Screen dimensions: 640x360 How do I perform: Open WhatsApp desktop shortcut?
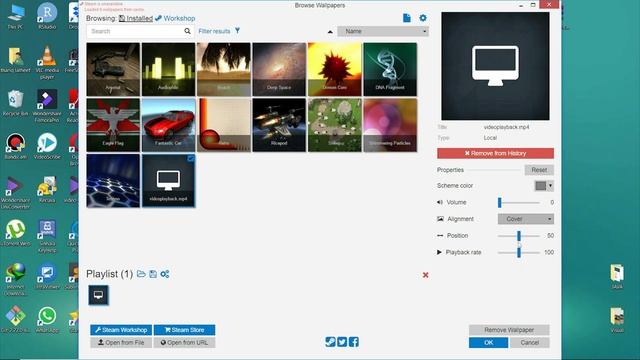pyautogui.click(x=47, y=320)
